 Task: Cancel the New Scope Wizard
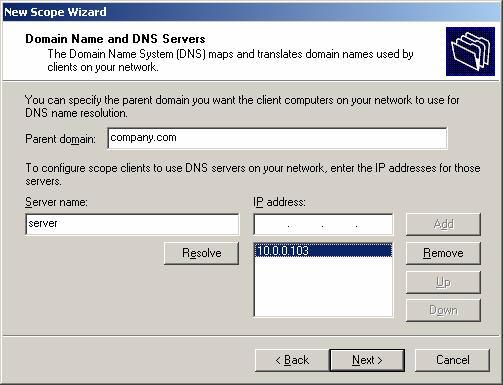point(452,360)
